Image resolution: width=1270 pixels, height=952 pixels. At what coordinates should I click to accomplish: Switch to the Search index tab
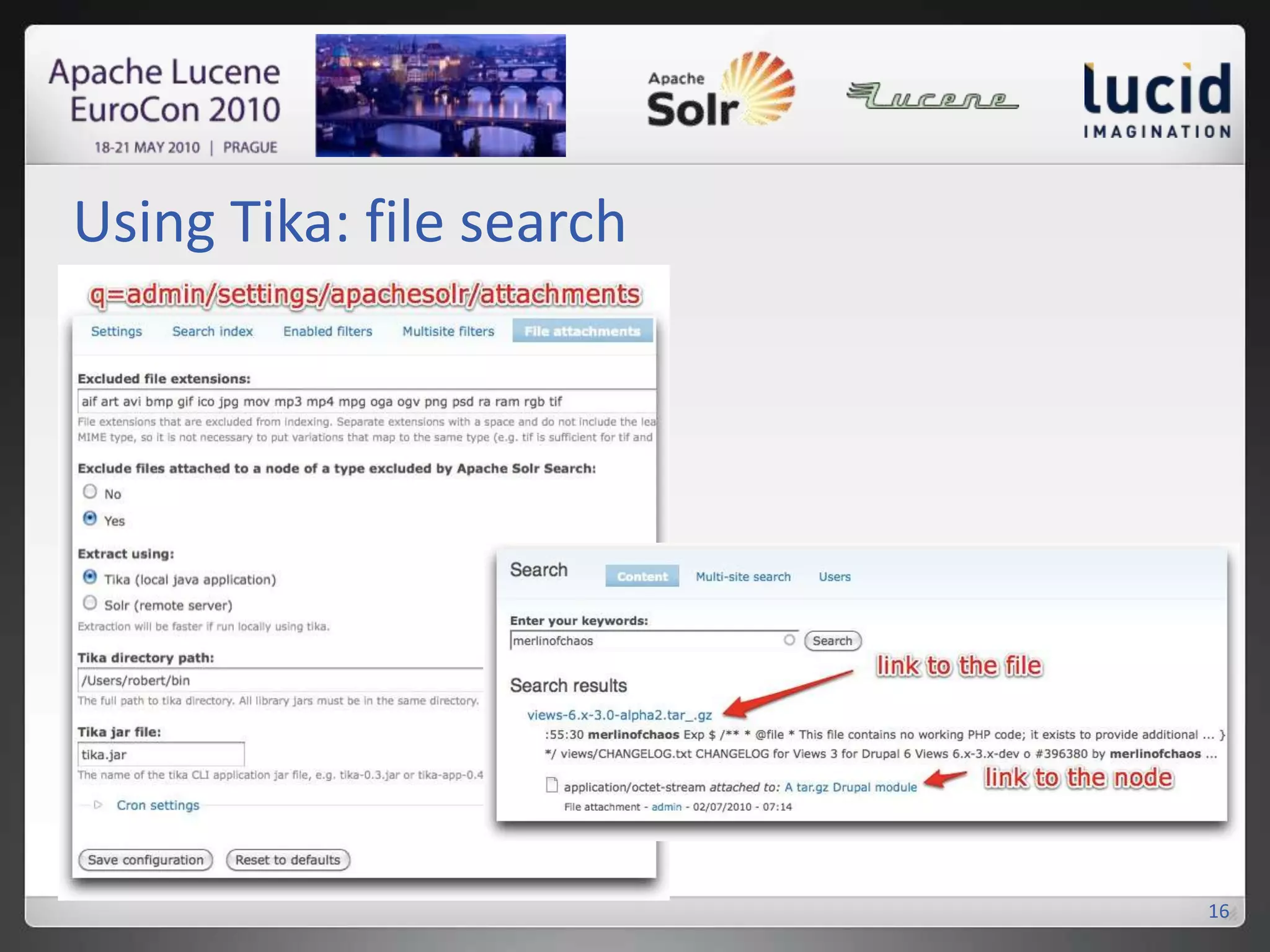click(x=213, y=331)
